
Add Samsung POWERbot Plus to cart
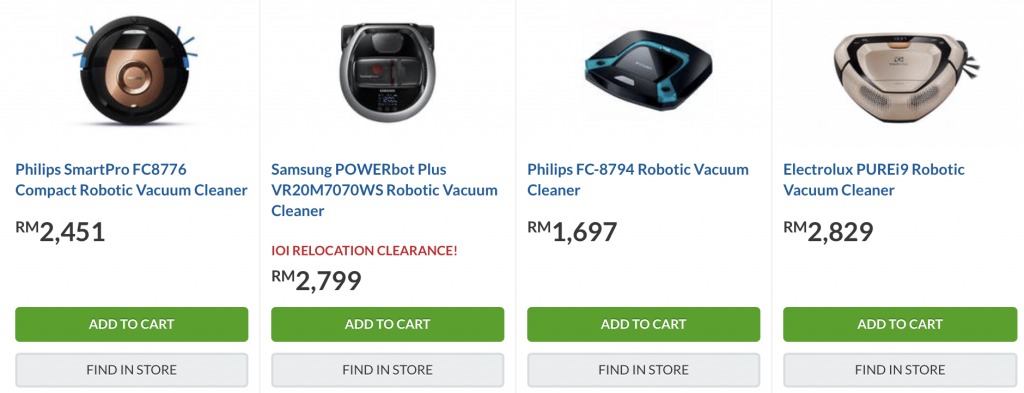(x=388, y=324)
